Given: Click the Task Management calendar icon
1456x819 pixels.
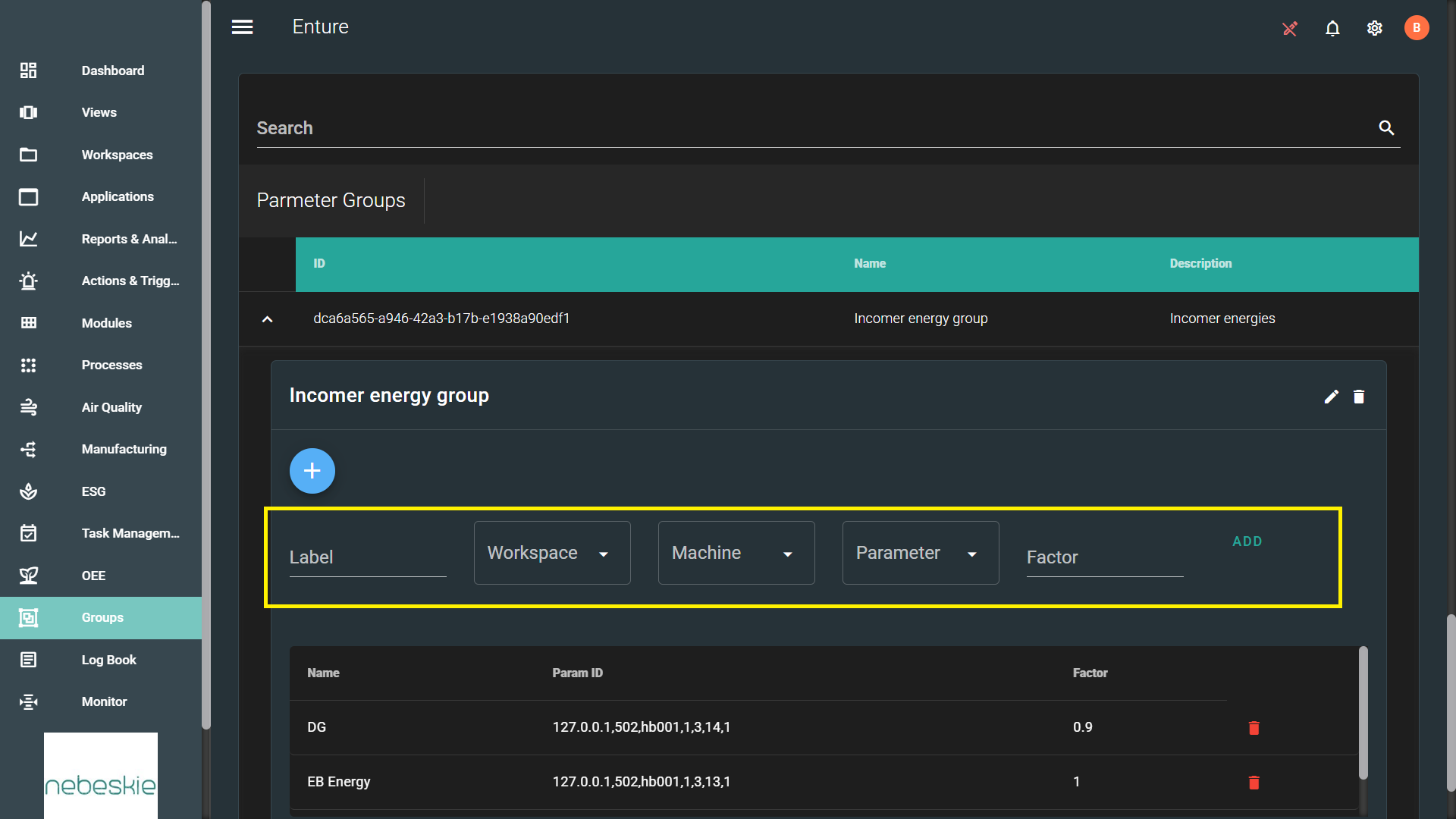Looking at the screenshot, I should tap(28, 533).
